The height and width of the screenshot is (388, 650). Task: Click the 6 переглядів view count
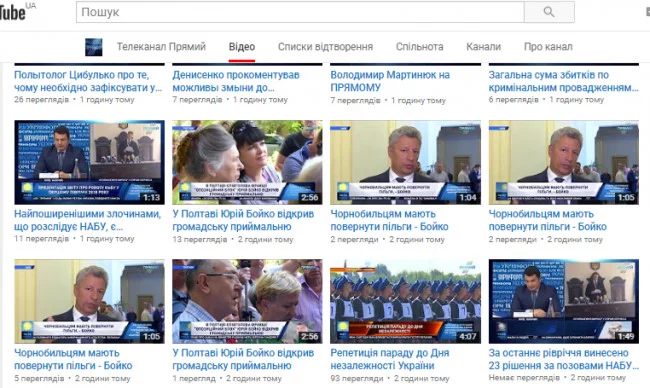pyautogui.click(x=514, y=100)
